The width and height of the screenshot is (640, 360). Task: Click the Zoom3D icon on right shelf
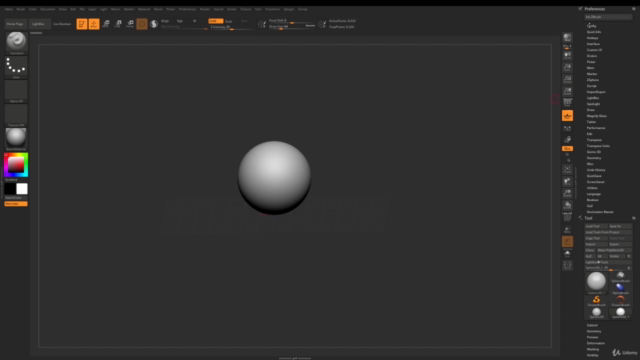pyautogui.click(x=567, y=193)
